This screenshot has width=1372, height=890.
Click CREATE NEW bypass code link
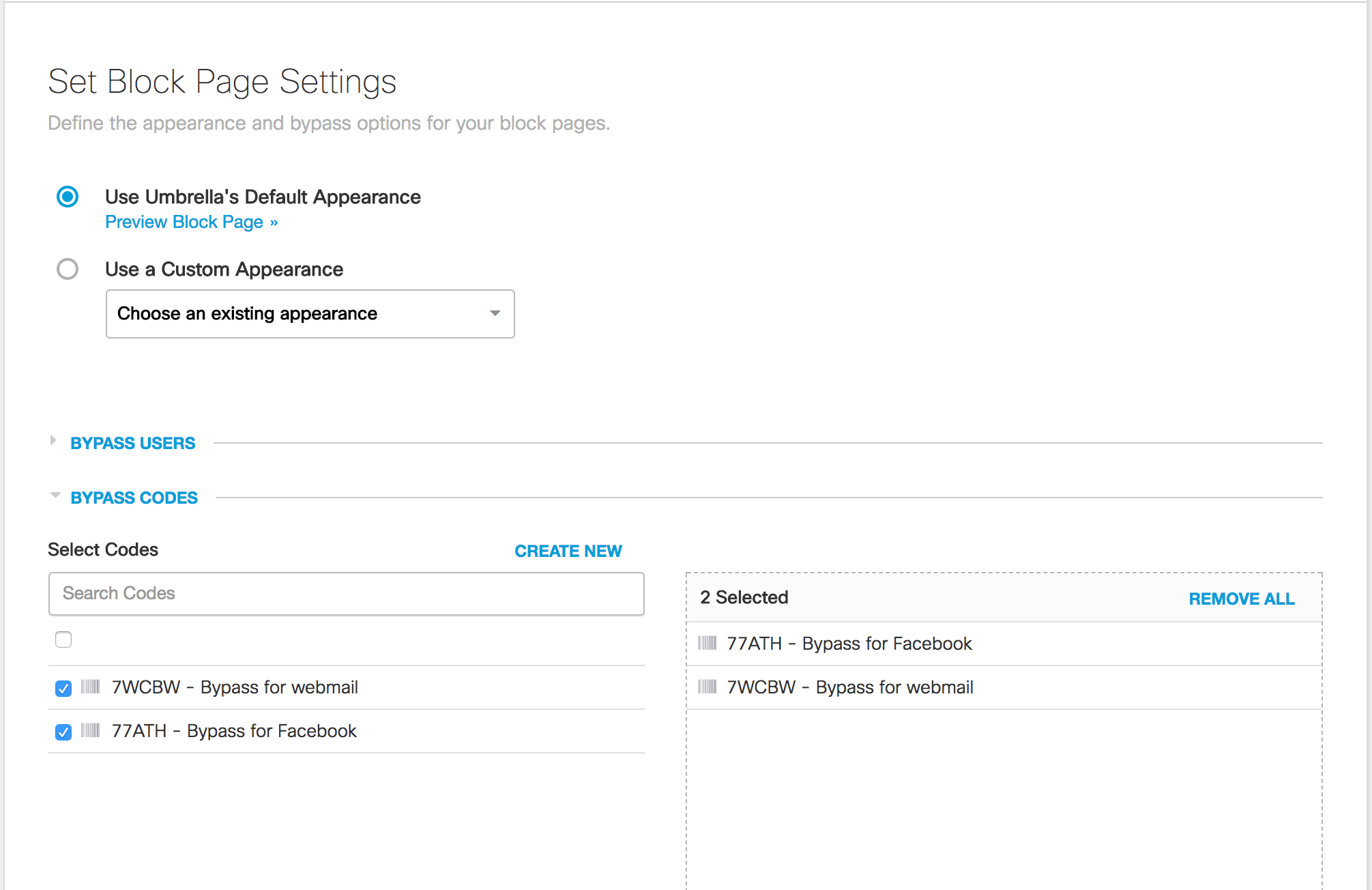(568, 551)
